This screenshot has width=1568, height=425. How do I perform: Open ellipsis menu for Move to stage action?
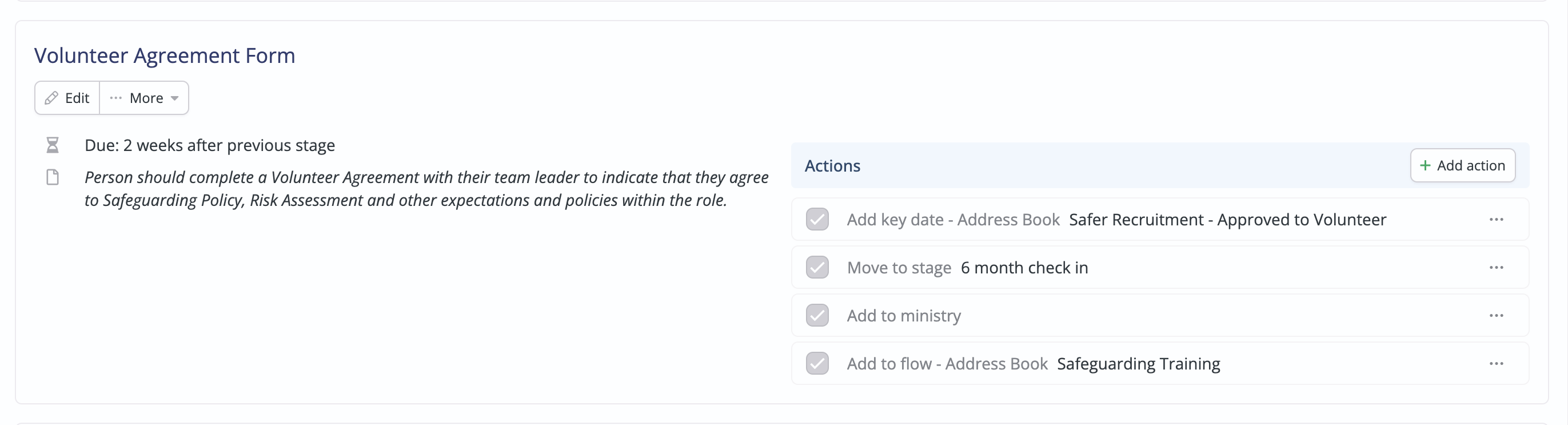pyautogui.click(x=1496, y=267)
